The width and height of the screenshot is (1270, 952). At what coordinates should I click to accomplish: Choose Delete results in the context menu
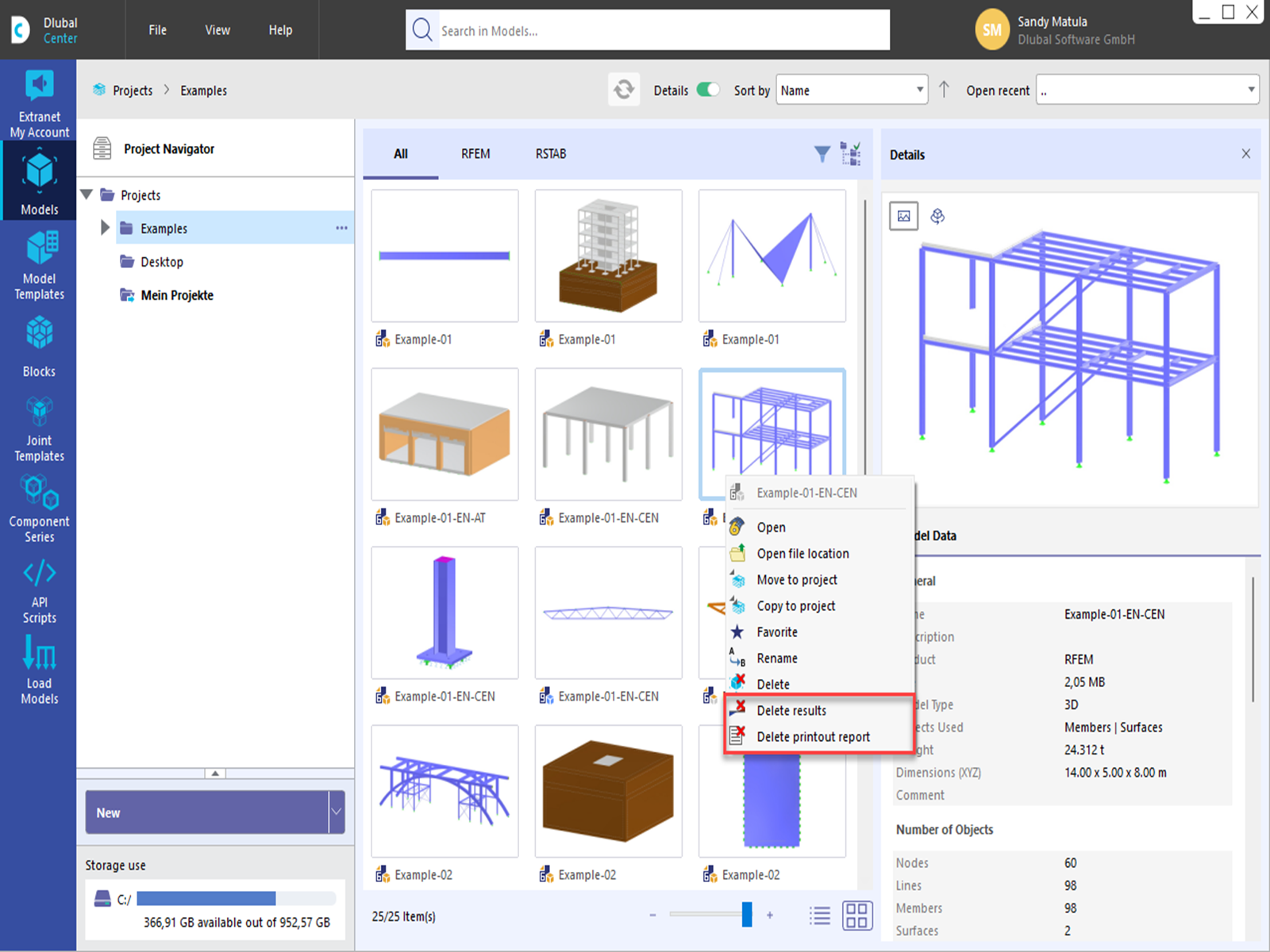[x=819, y=710]
